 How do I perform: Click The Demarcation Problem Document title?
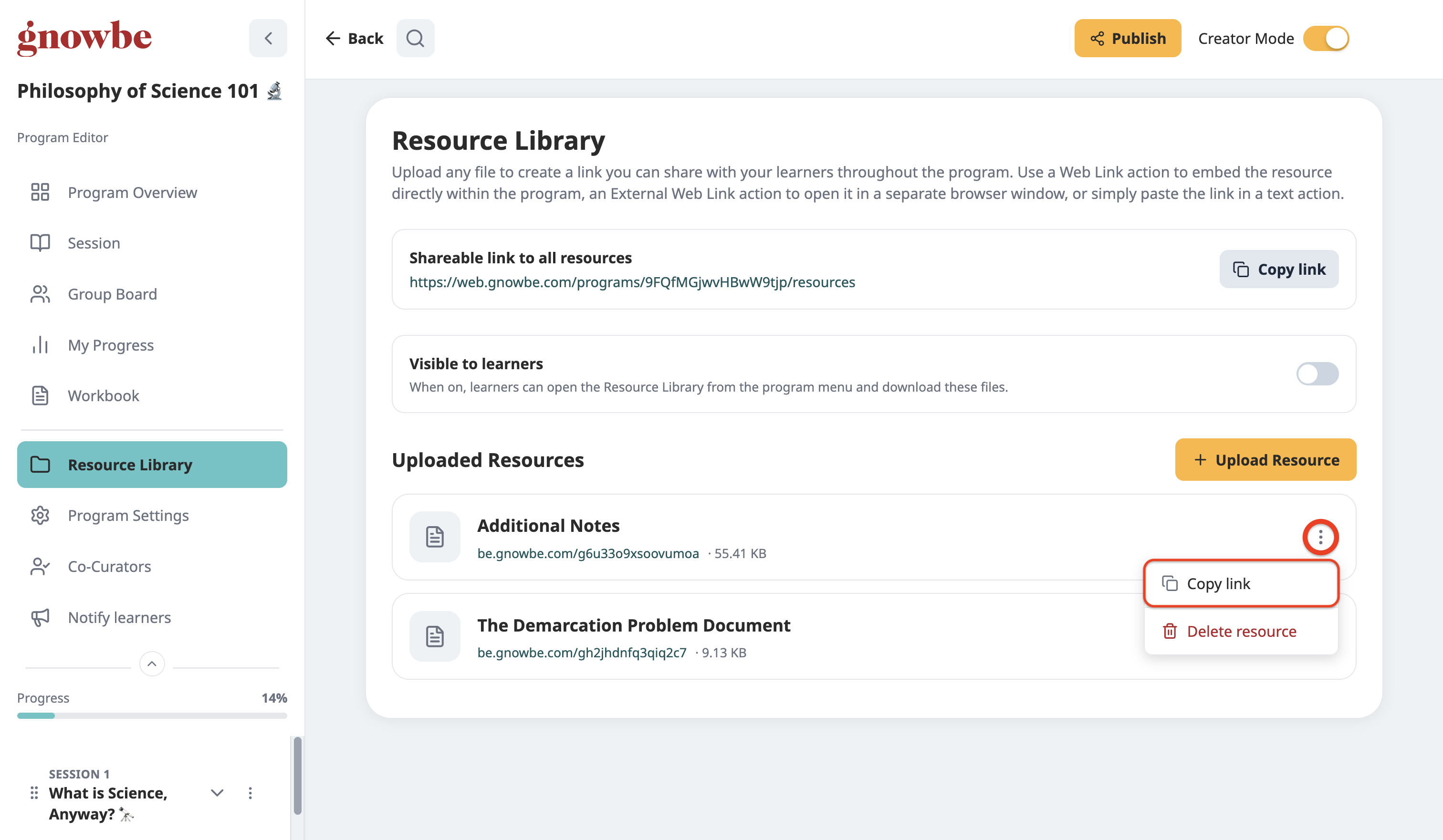634,625
